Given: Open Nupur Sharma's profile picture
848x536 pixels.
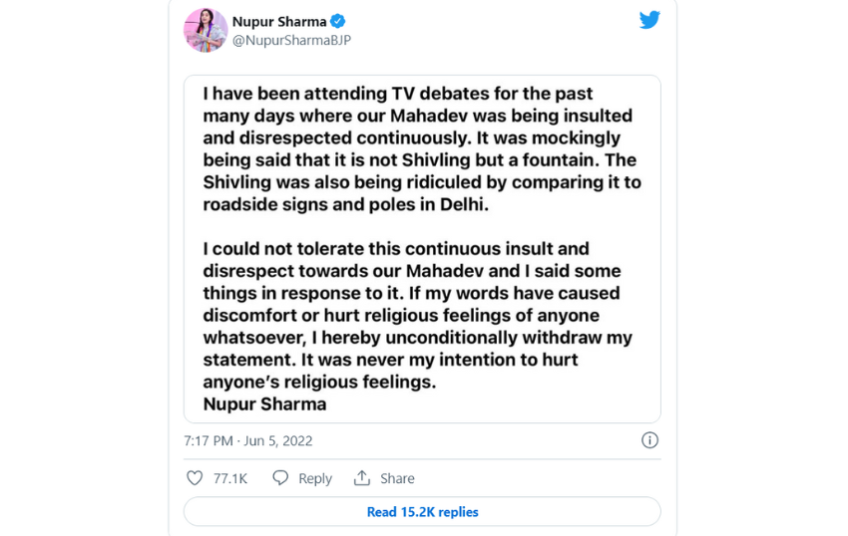Looking at the screenshot, I should point(206,30).
